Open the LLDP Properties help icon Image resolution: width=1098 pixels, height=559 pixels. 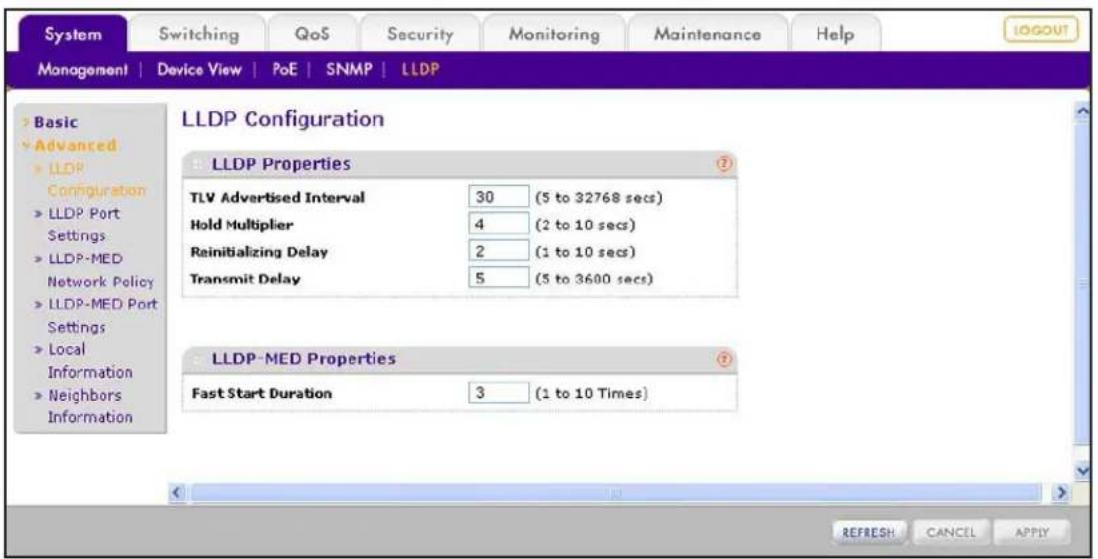pos(724,164)
